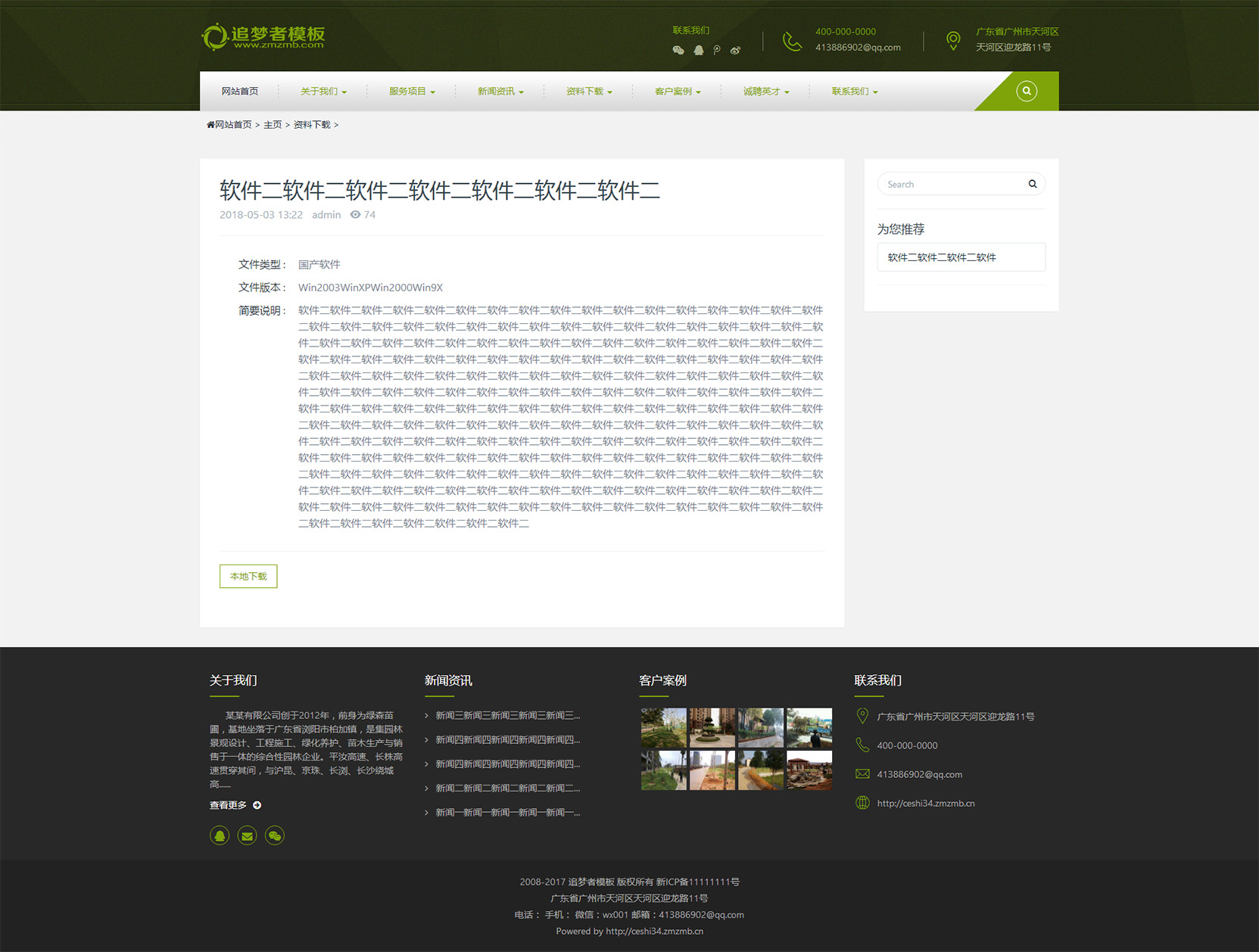Click the footer email envelope icon
1259x952 pixels.
pos(247,835)
